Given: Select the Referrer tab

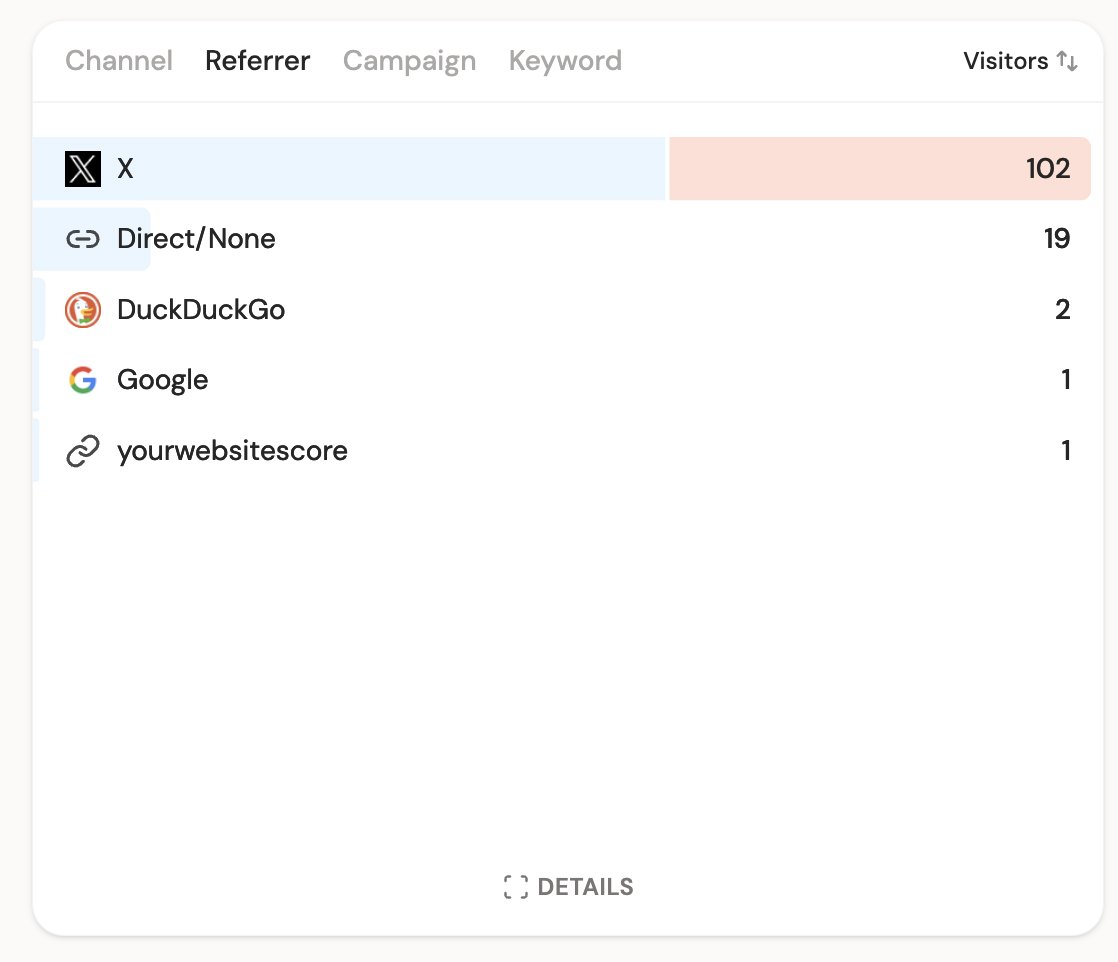Looking at the screenshot, I should pos(257,61).
